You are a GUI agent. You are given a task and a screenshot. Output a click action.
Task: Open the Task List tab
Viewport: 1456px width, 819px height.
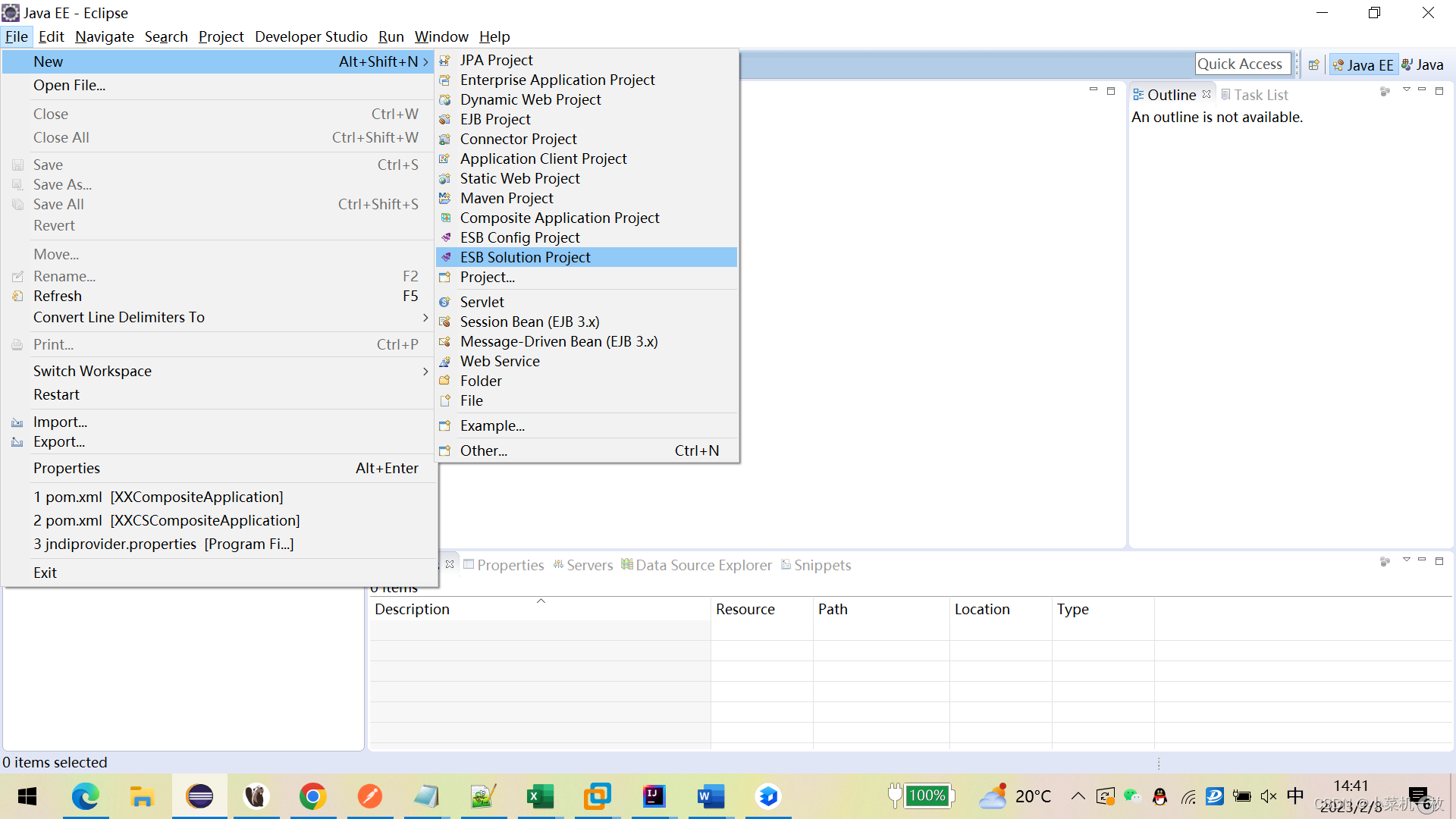pos(1260,95)
